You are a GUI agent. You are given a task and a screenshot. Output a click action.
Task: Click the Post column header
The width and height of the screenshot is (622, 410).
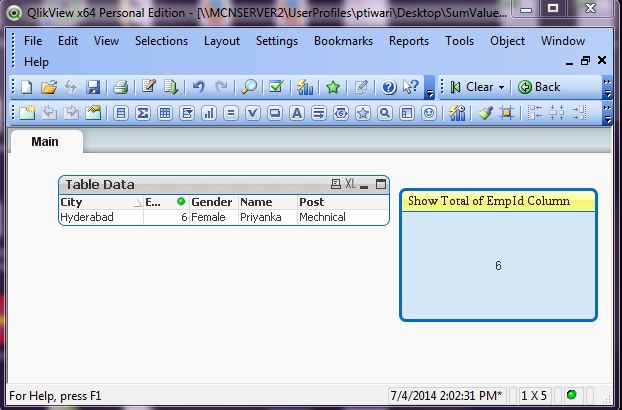tap(343, 202)
